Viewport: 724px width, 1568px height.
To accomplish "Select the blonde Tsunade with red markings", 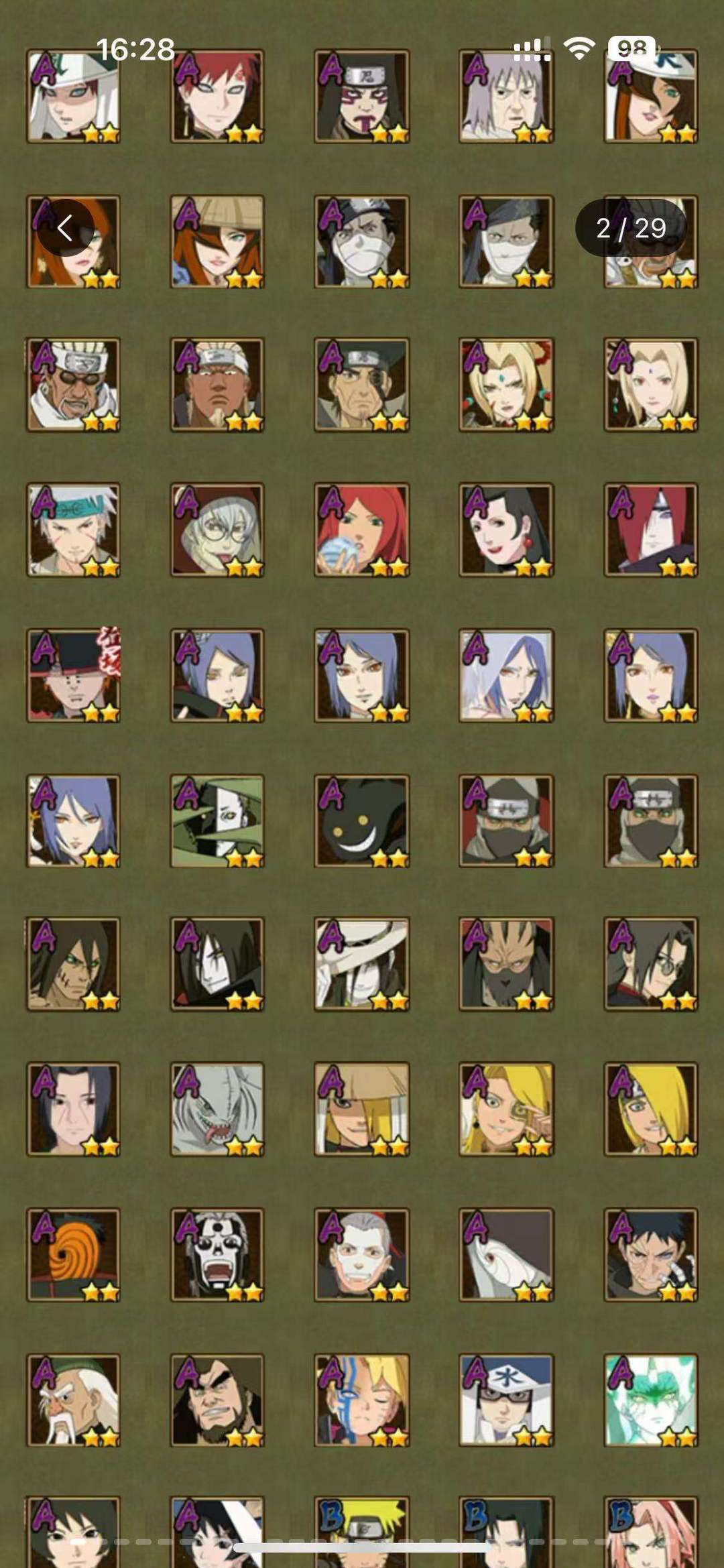I will coord(506,385).
